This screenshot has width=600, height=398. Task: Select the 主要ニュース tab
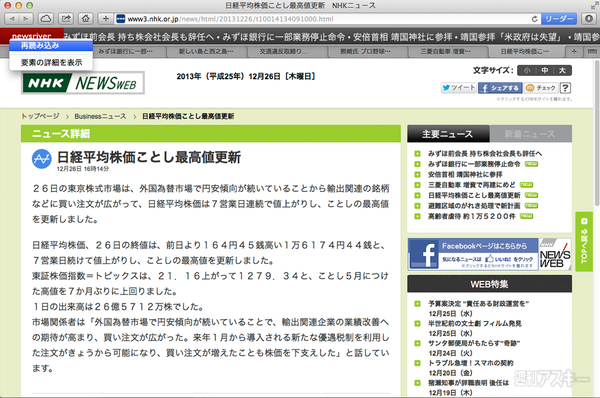(x=448, y=134)
